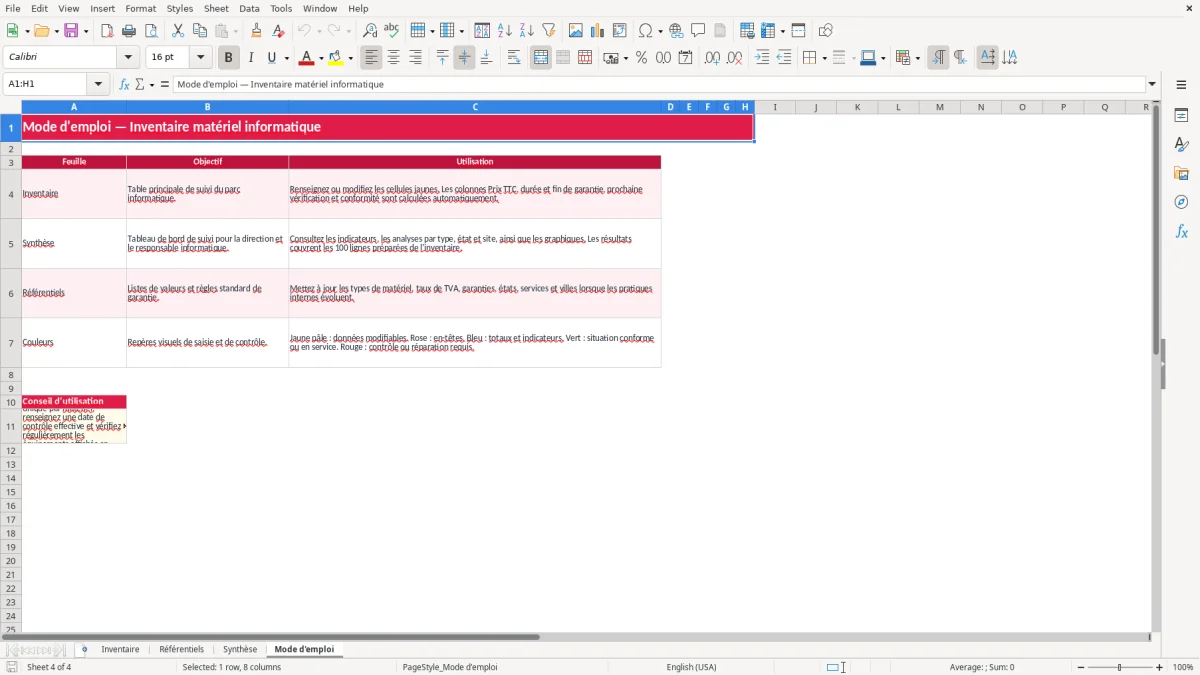Run the spelling check

392,31
